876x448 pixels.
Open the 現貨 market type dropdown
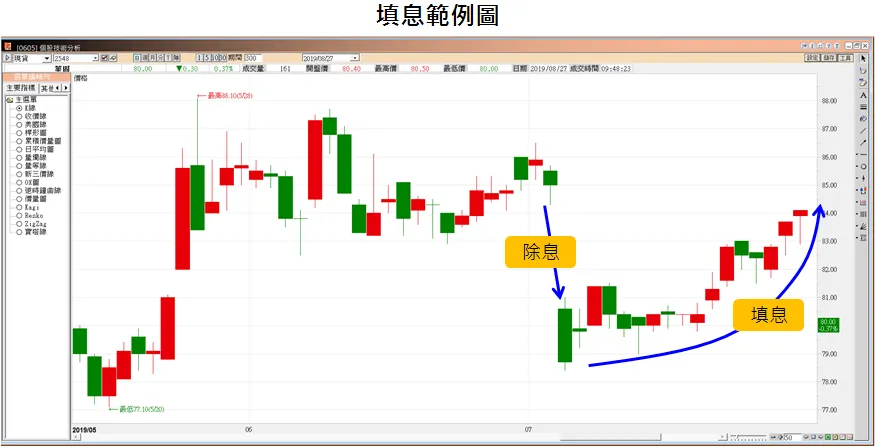(47, 58)
